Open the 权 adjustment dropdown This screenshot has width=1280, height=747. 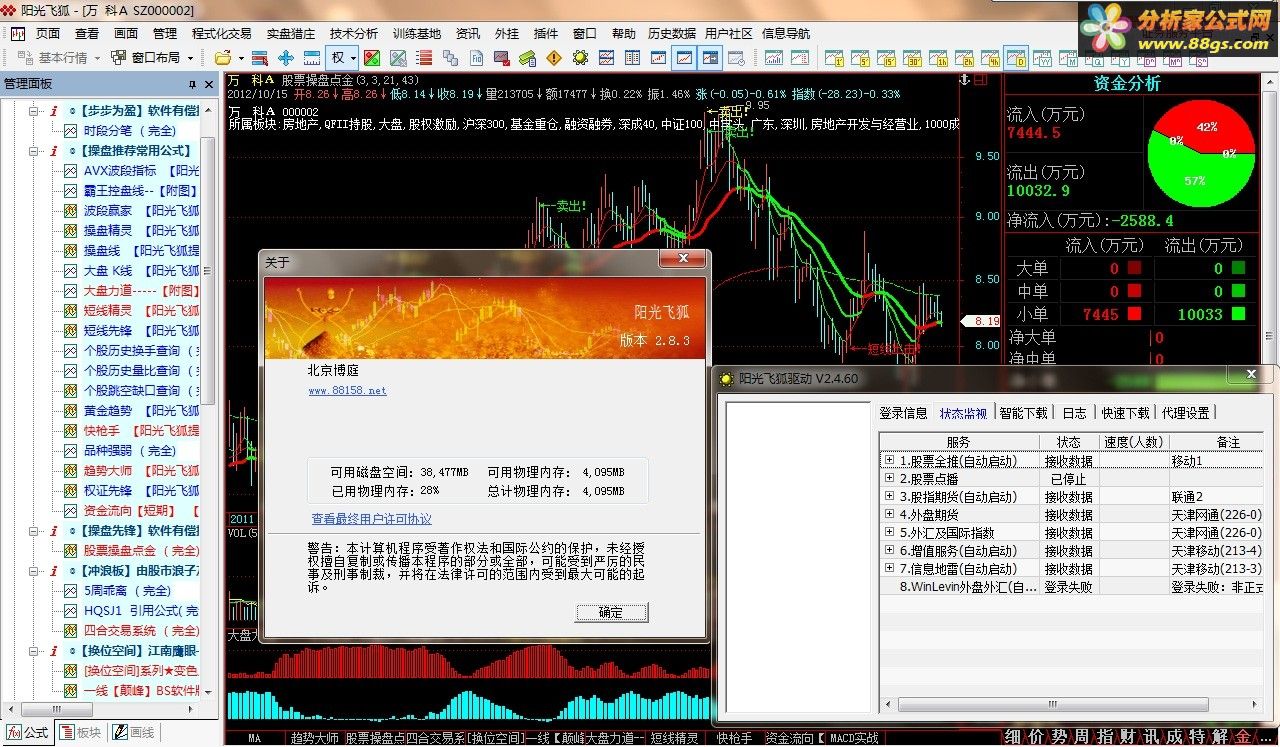(x=353, y=58)
